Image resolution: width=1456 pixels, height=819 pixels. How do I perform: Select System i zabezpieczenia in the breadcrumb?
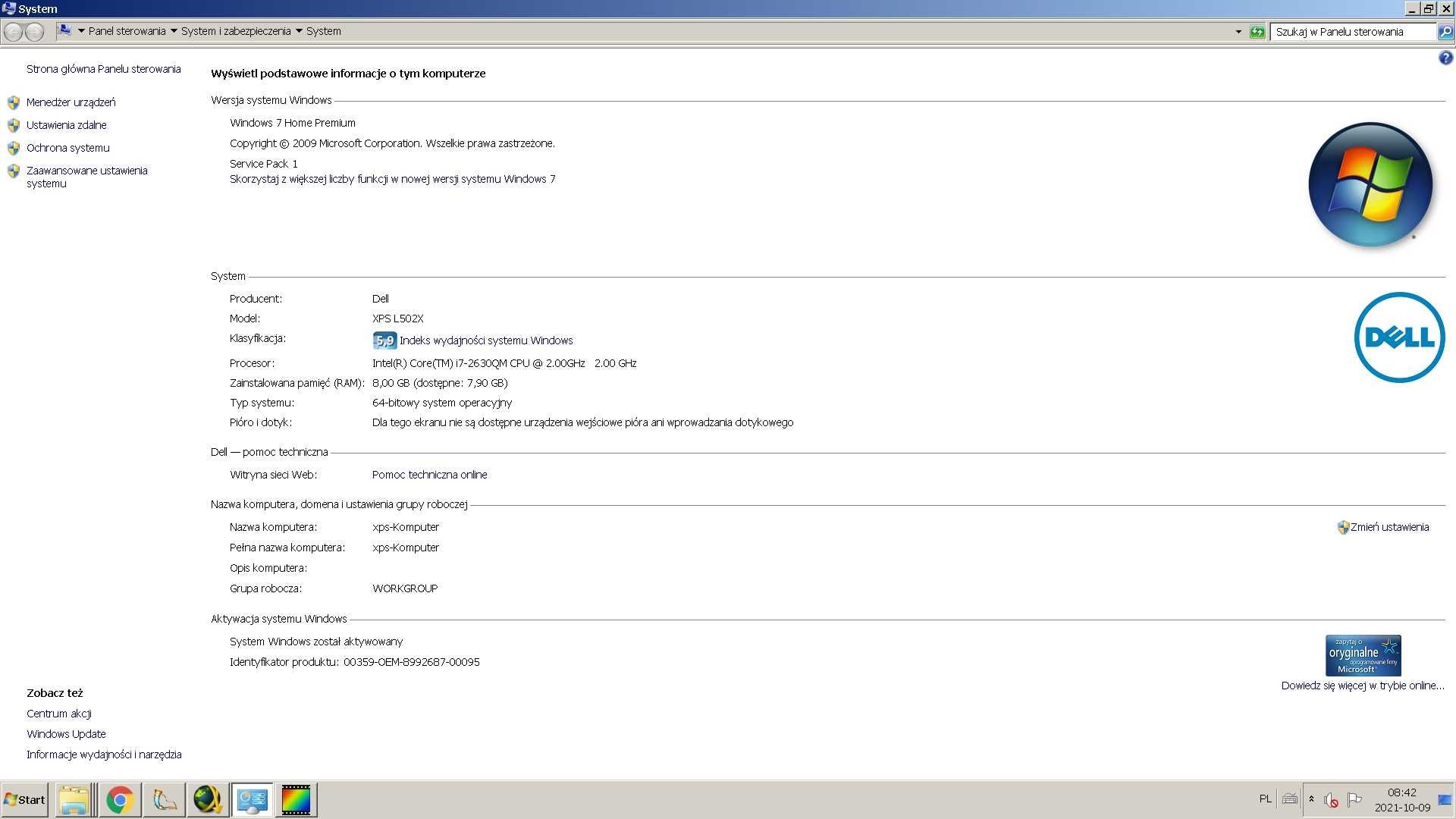236,31
